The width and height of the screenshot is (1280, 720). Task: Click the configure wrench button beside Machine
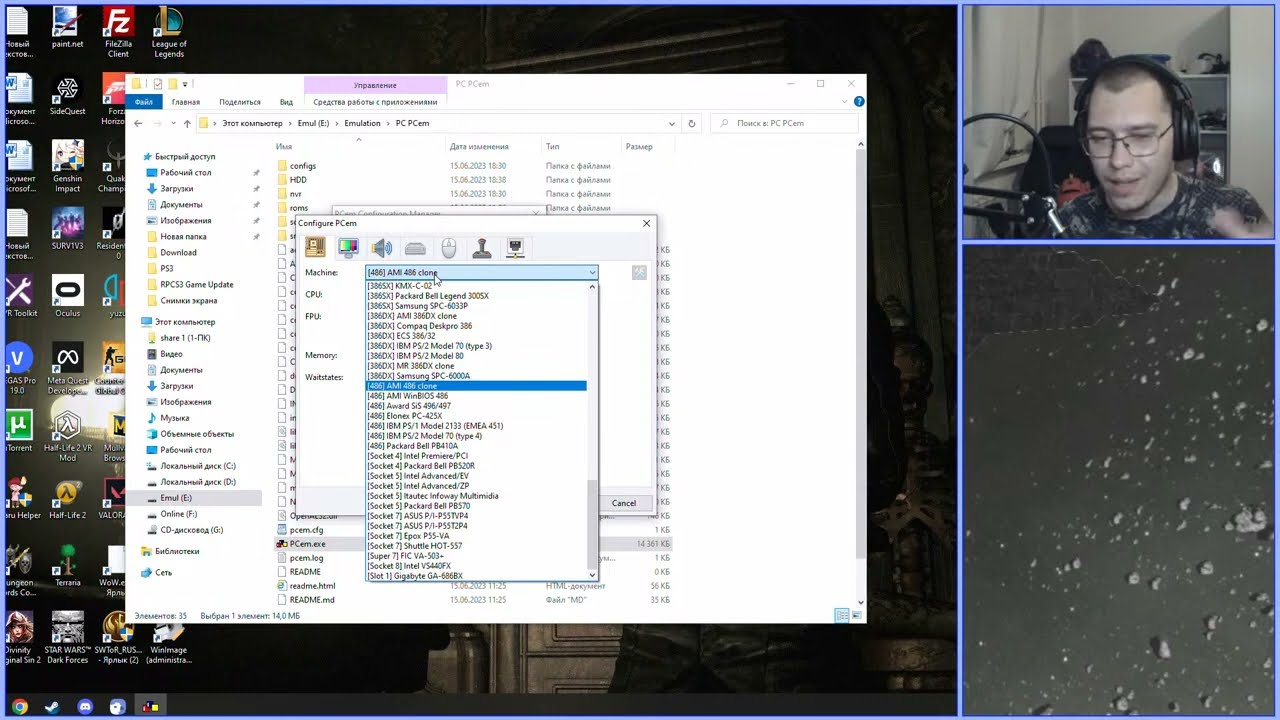[x=639, y=272]
